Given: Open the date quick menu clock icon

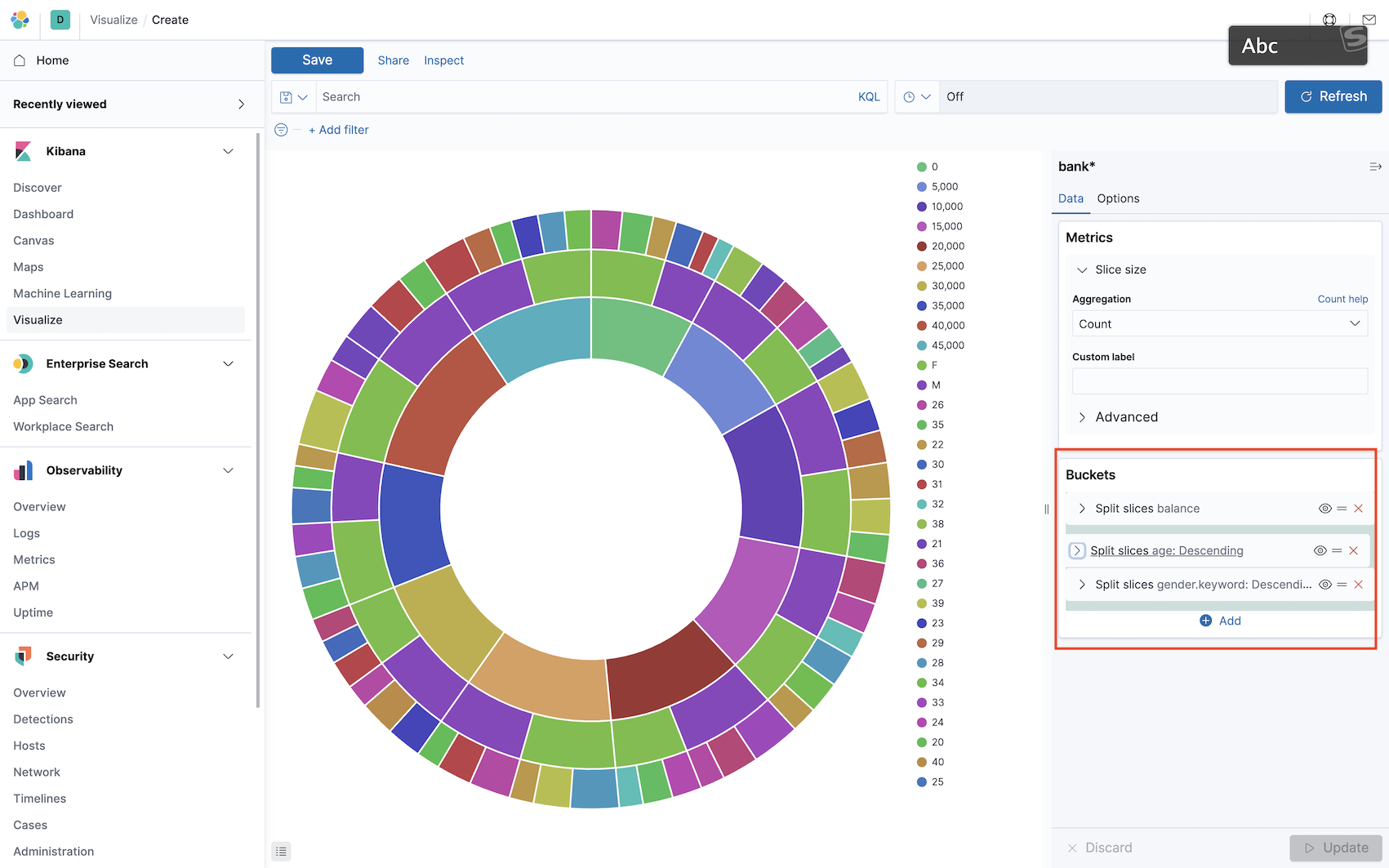Looking at the screenshot, I should click(x=917, y=97).
